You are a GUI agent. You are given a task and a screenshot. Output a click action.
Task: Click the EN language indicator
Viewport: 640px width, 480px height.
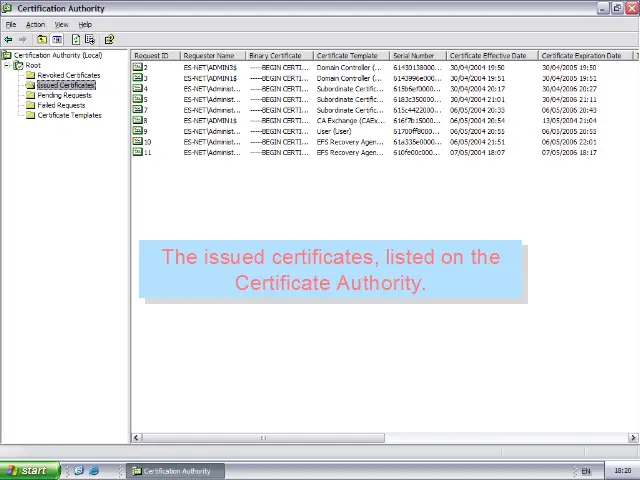tap(586, 471)
